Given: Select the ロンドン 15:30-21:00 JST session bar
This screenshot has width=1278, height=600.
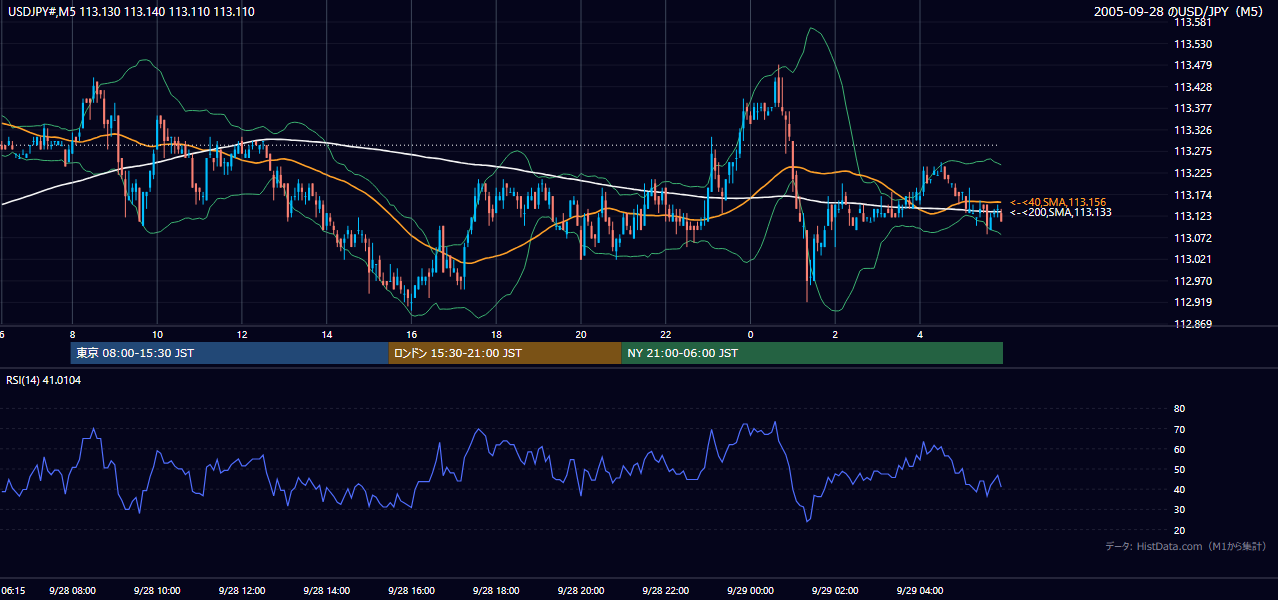Looking at the screenshot, I should click(505, 353).
